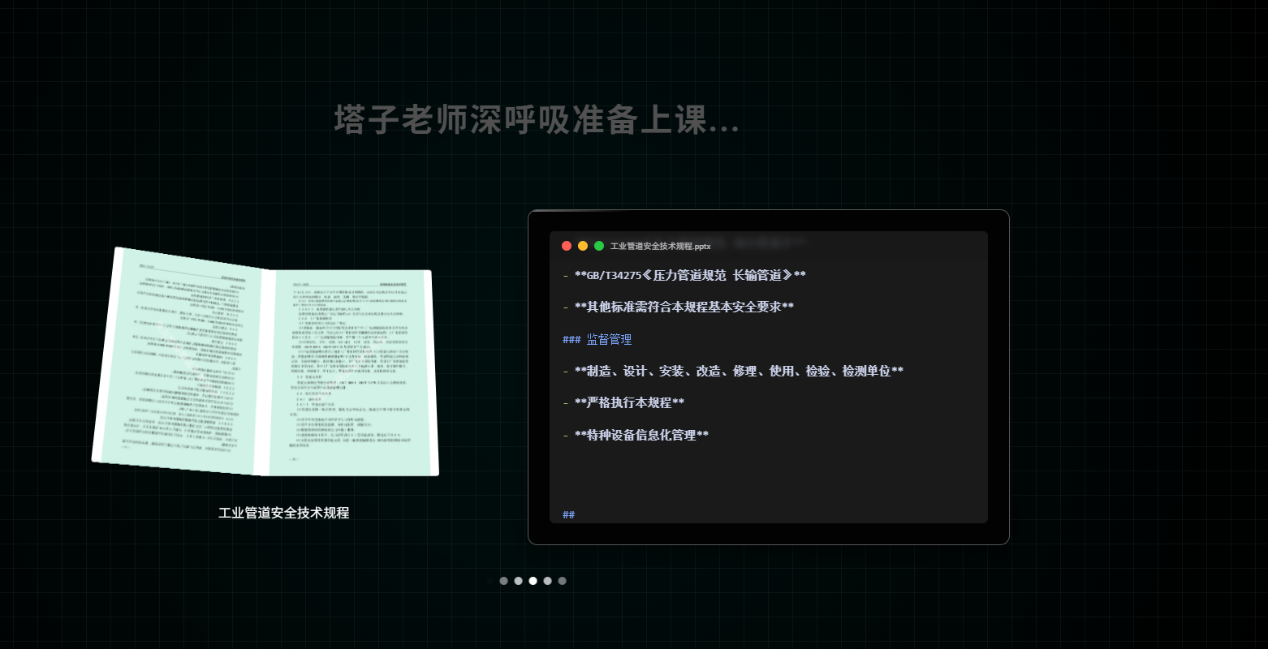Click the red traffic light icon
Image resolution: width=1268 pixels, height=649 pixels.
click(x=566, y=244)
